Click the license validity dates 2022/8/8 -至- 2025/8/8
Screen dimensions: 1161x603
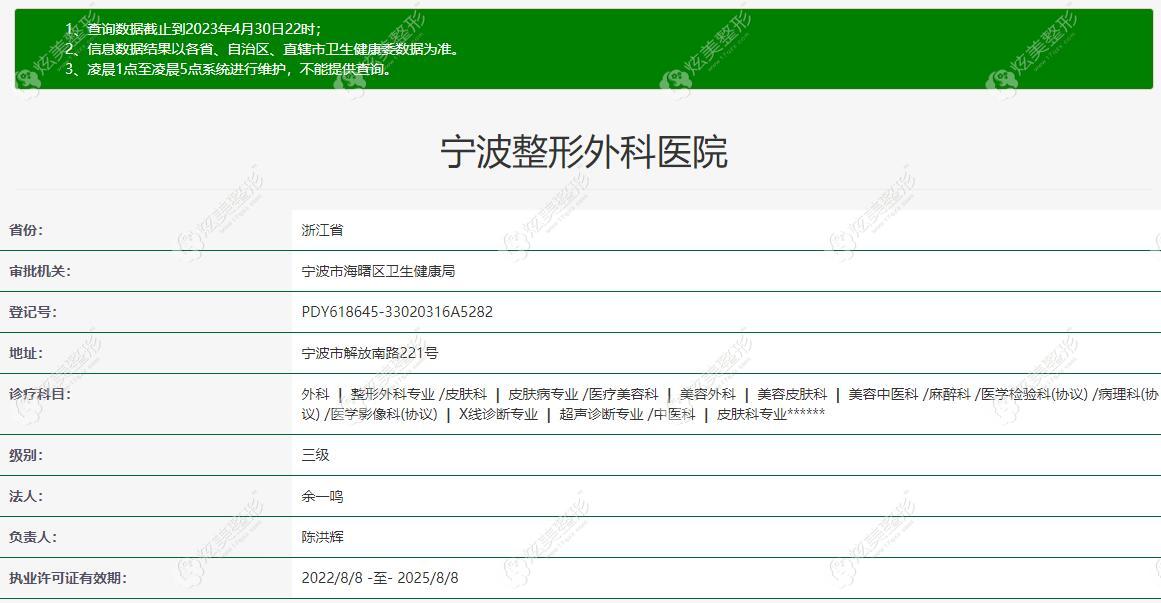[x=380, y=578]
